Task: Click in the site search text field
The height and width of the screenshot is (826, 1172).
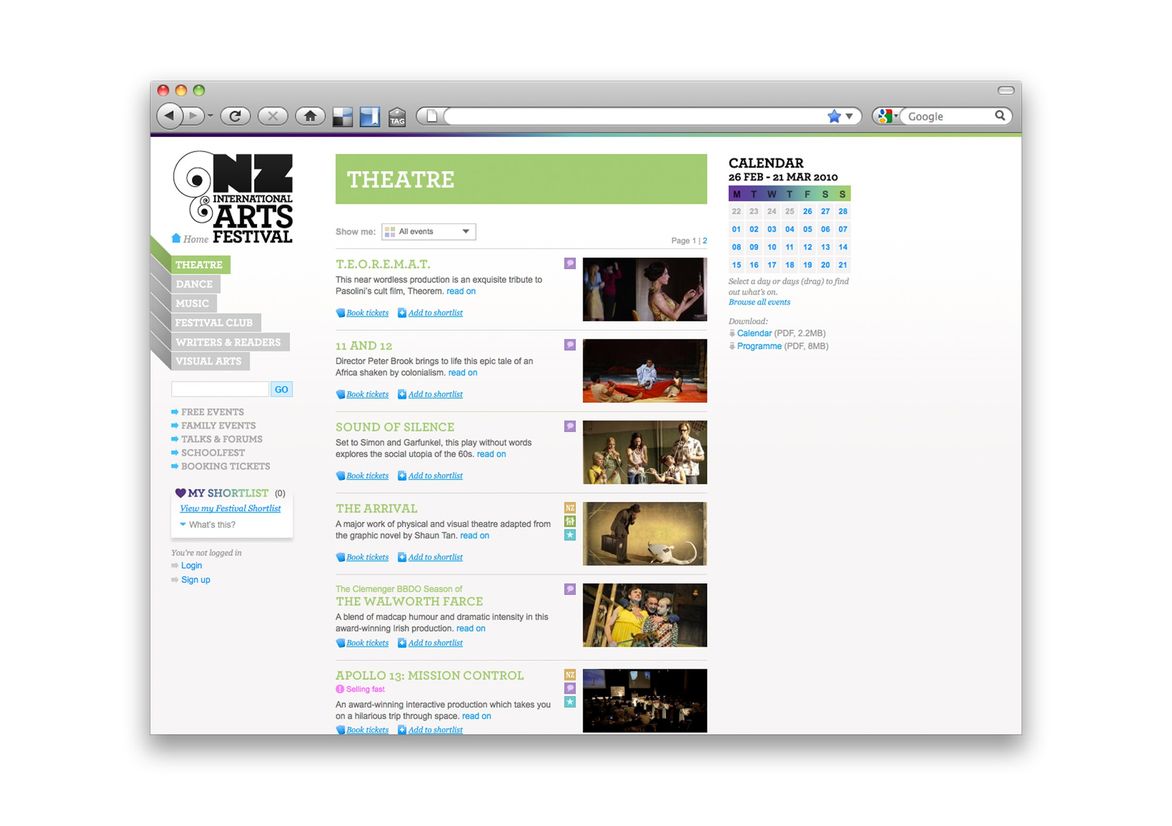Action: coord(220,389)
